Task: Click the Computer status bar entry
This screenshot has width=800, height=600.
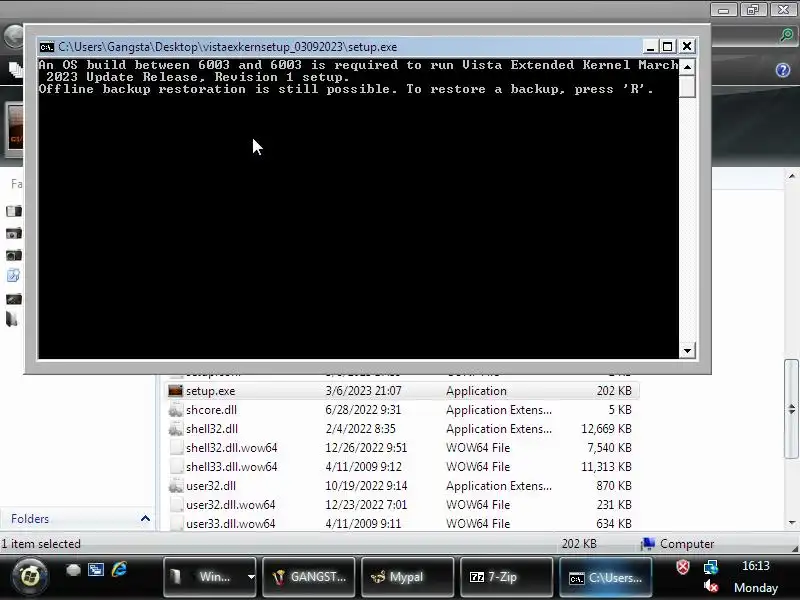Action: tap(678, 544)
